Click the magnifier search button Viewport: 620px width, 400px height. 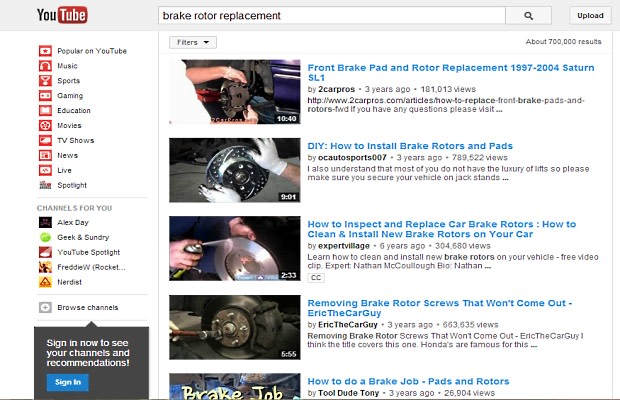click(528, 16)
